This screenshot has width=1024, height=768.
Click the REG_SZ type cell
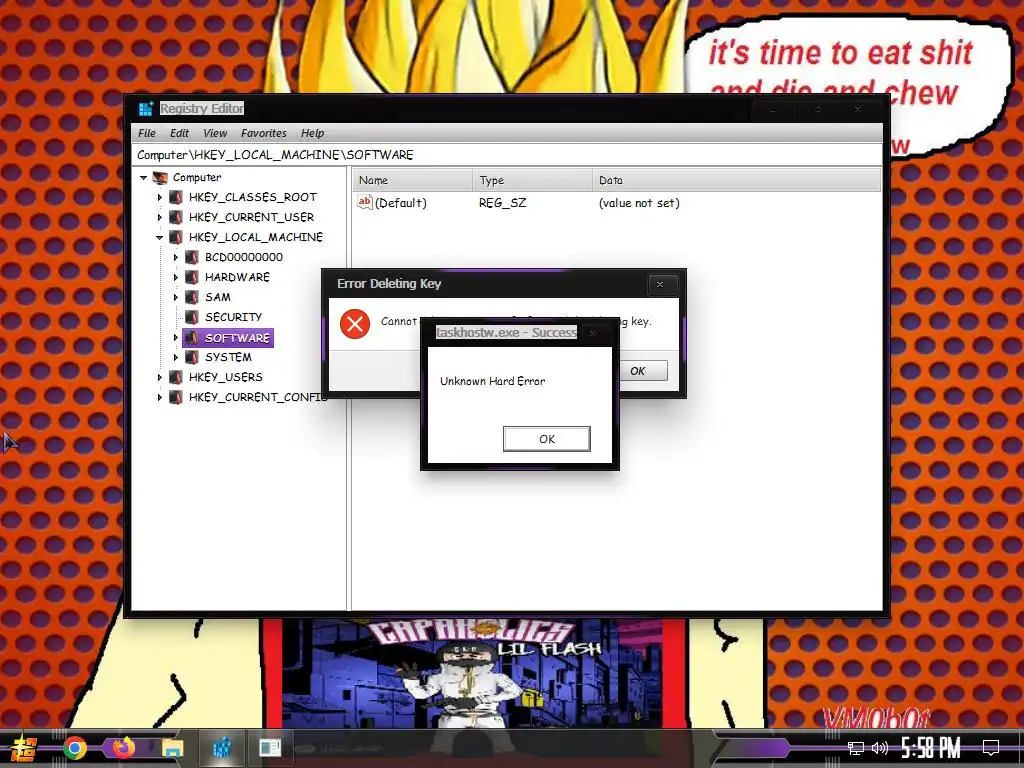pos(502,203)
